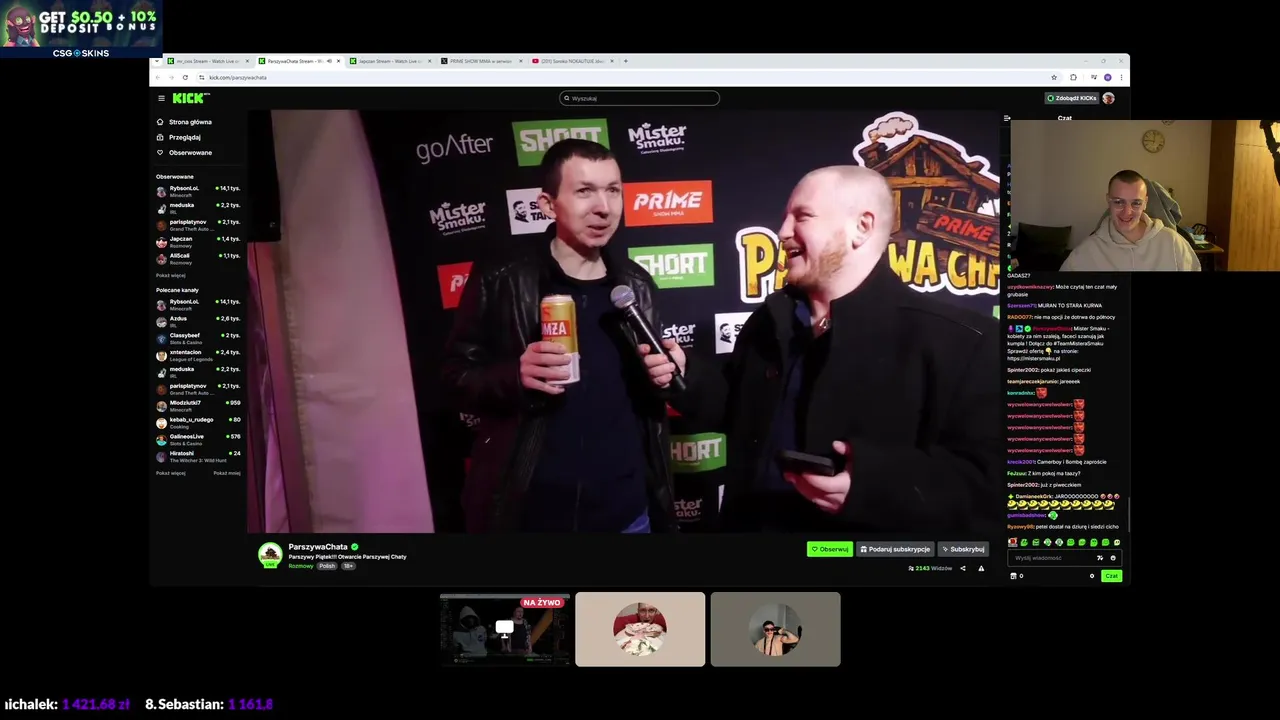The height and width of the screenshot is (720, 1280).
Task: Send message with Czat button
Action: [x=1111, y=576]
